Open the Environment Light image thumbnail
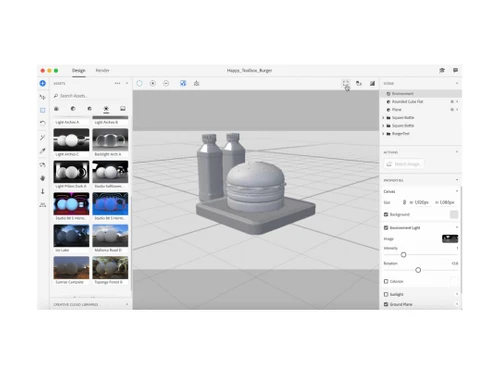Viewport: 500px width, 375px height. click(x=450, y=238)
